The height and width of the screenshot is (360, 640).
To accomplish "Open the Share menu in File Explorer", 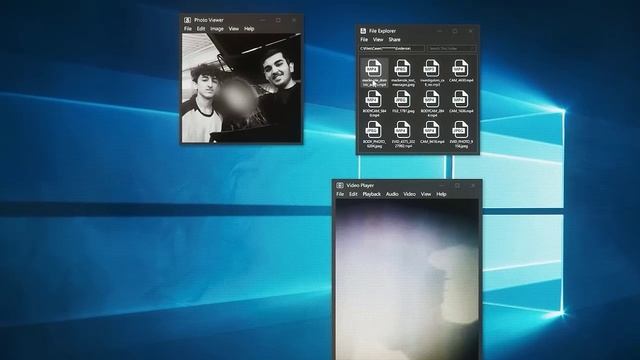I will 394,40.
